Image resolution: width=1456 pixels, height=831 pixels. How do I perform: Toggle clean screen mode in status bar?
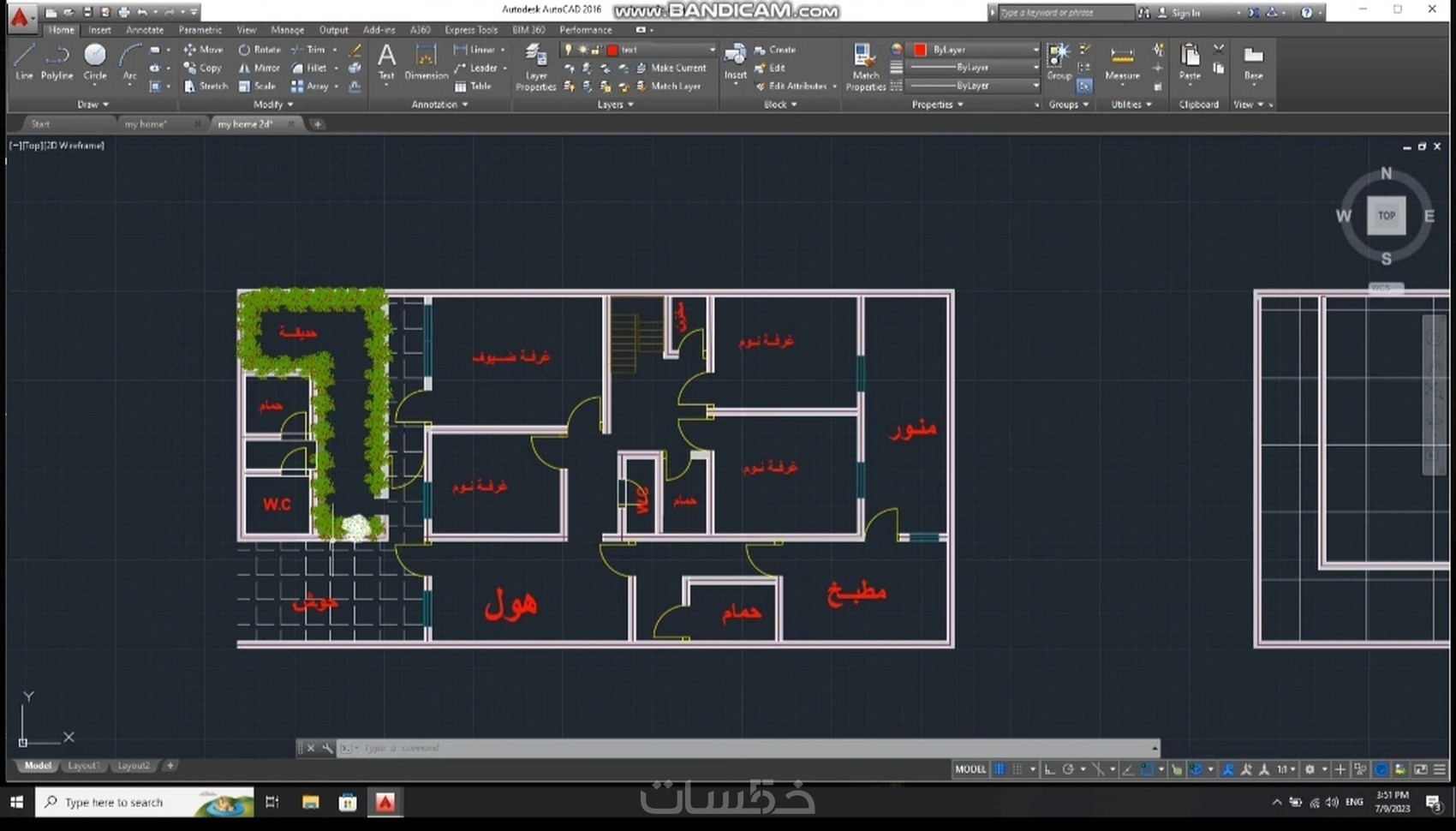tap(1421, 769)
